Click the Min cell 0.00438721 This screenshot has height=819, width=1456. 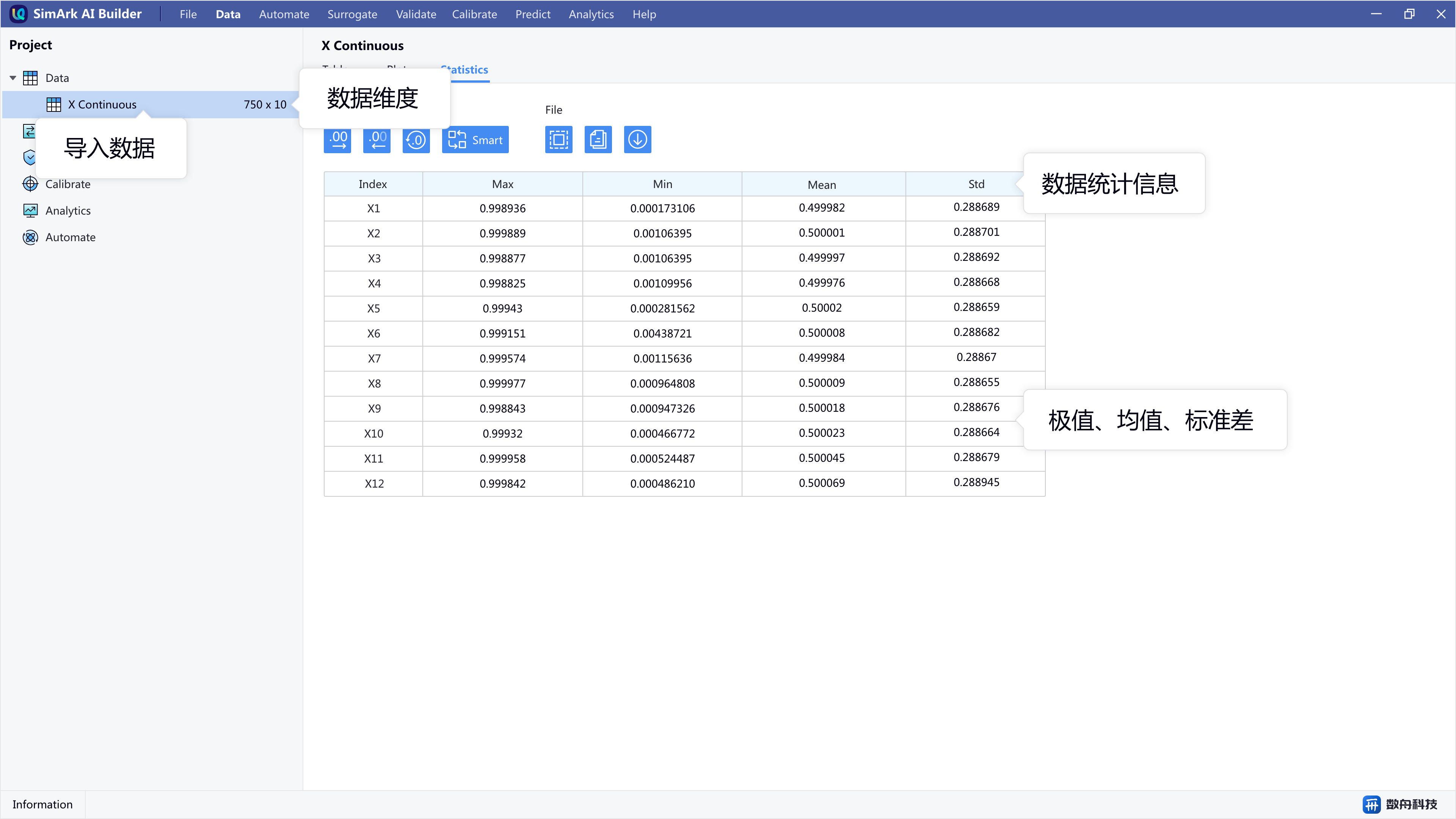(662, 334)
